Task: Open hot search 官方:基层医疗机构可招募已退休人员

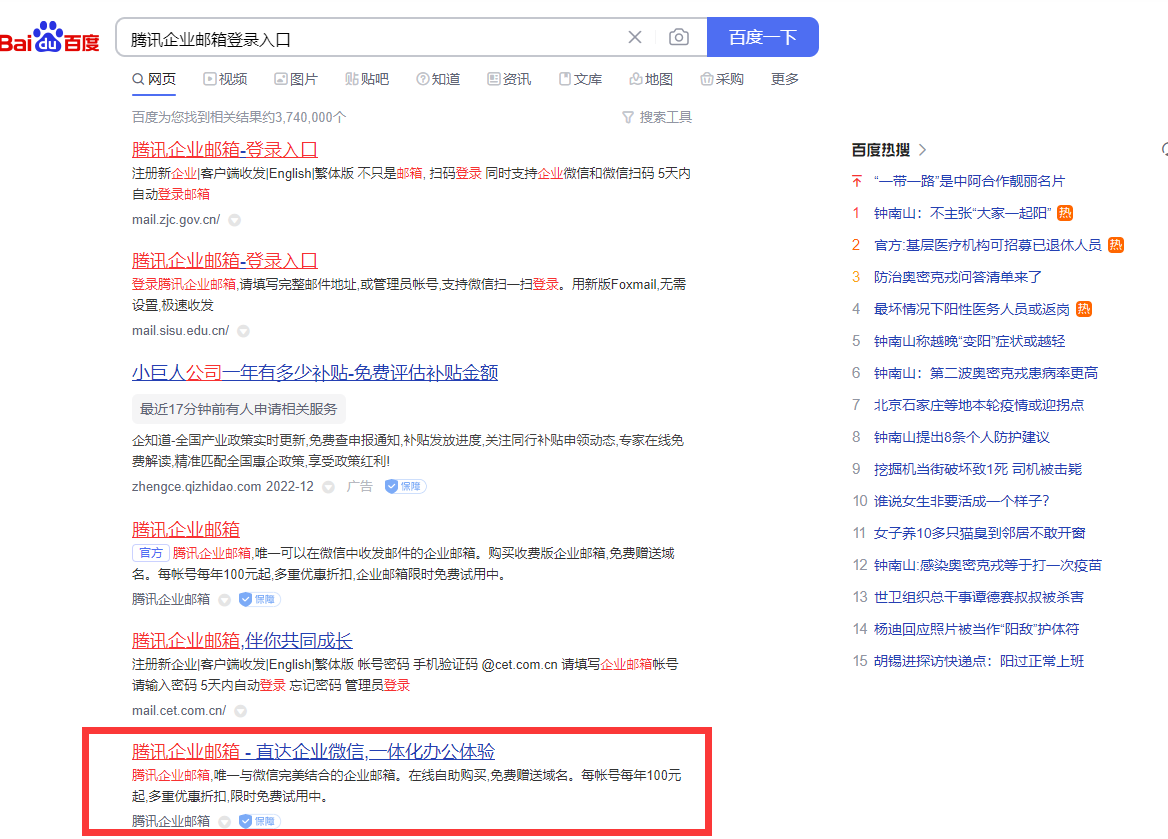Action: [988, 245]
